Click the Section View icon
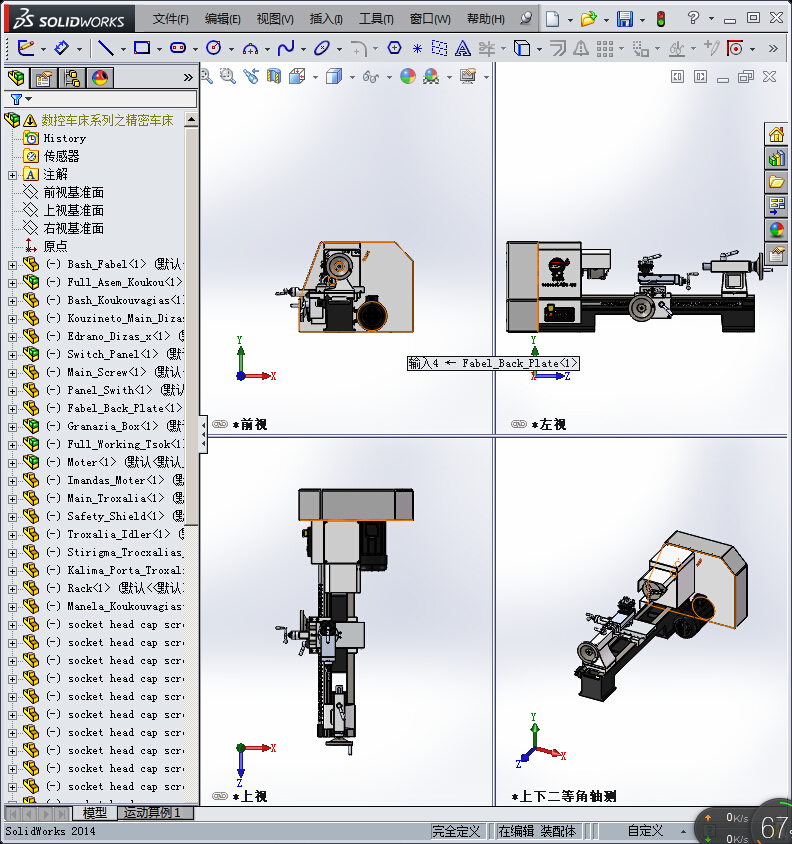Image resolution: width=792 pixels, height=844 pixels. [x=274, y=76]
